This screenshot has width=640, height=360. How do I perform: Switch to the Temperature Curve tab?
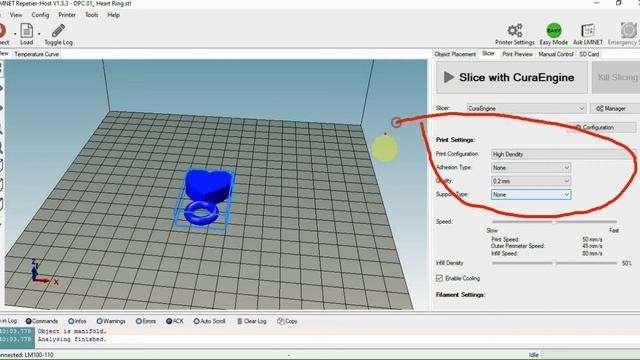[36, 54]
